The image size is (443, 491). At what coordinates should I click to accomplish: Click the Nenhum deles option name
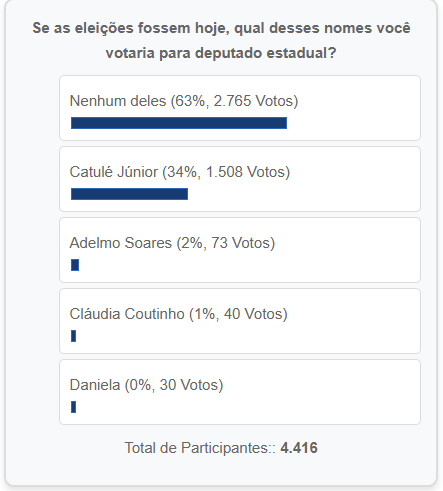[118, 101]
